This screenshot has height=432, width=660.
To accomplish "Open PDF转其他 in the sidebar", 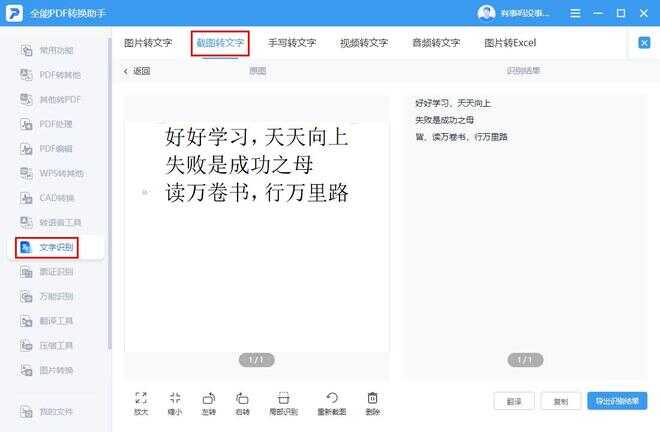I will pyautogui.click(x=51, y=75).
